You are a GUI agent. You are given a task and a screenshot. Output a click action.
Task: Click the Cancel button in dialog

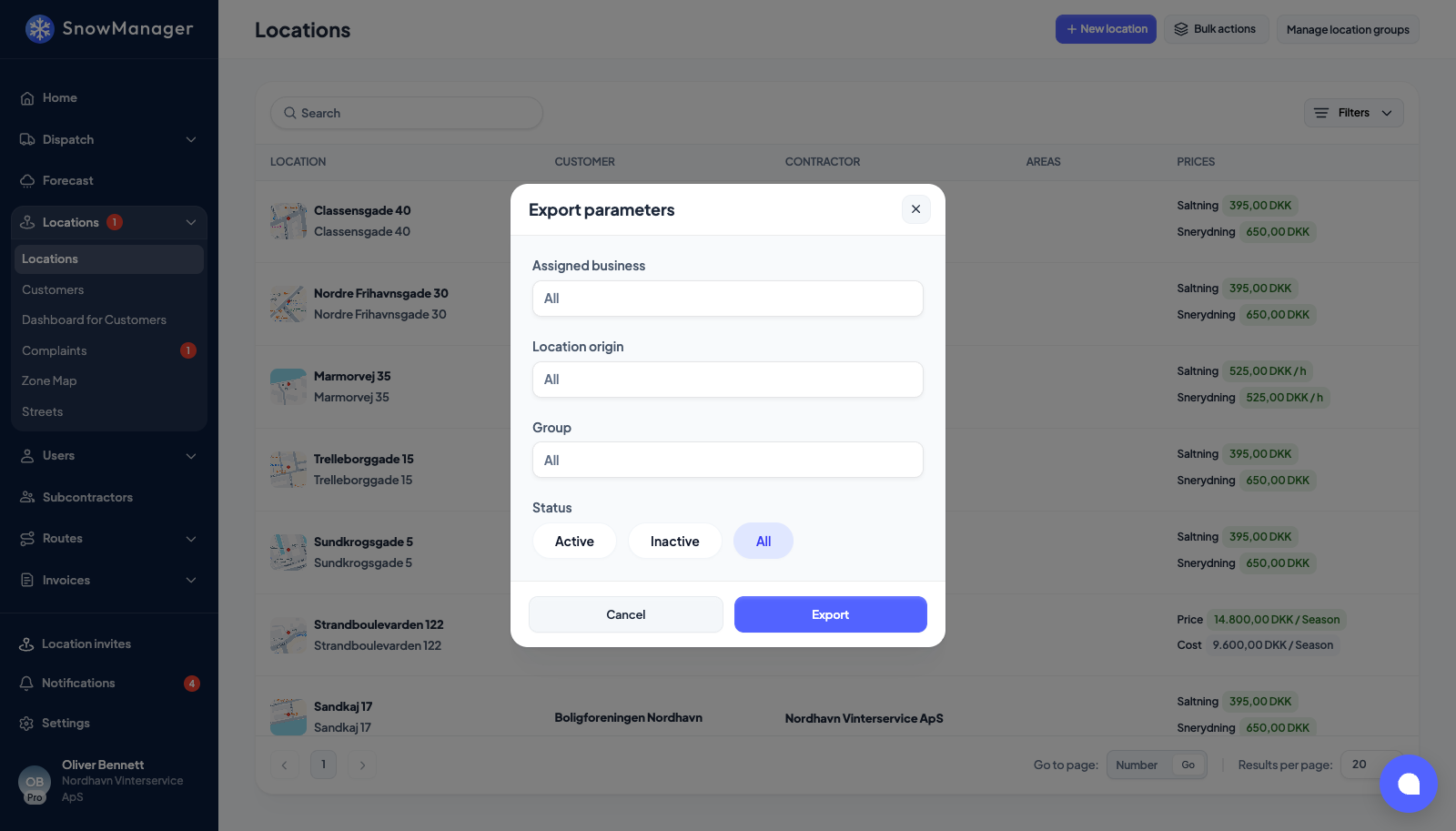pyautogui.click(x=626, y=614)
